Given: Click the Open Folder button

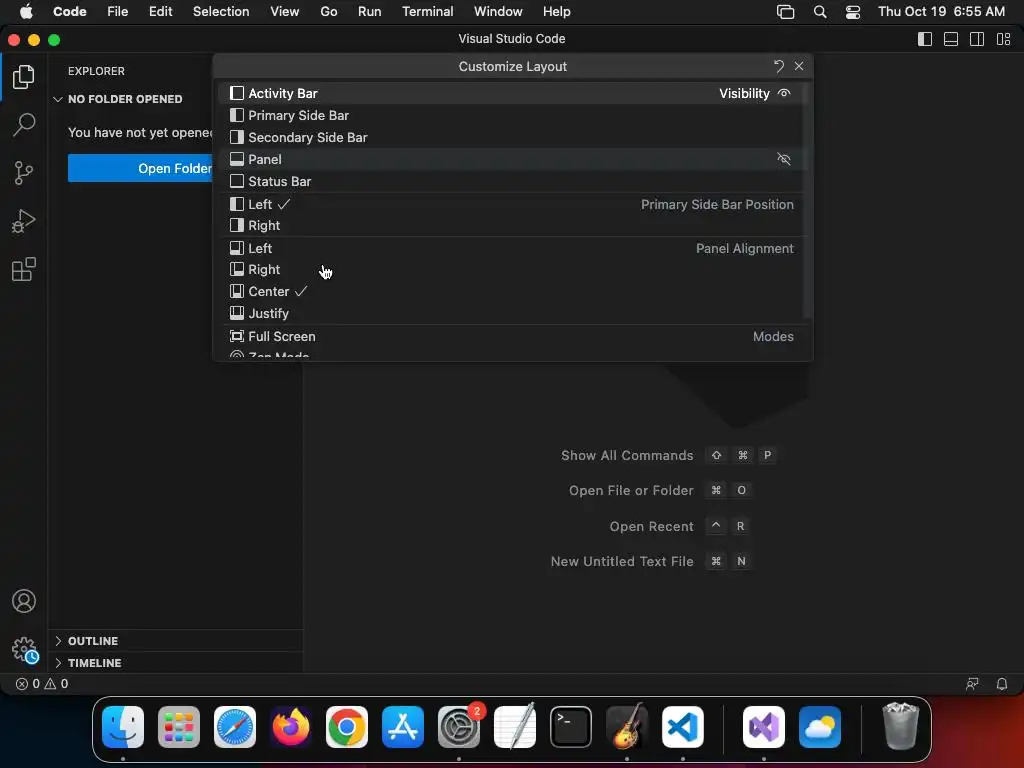Looking at the screenshot, I should click(140, 168).
